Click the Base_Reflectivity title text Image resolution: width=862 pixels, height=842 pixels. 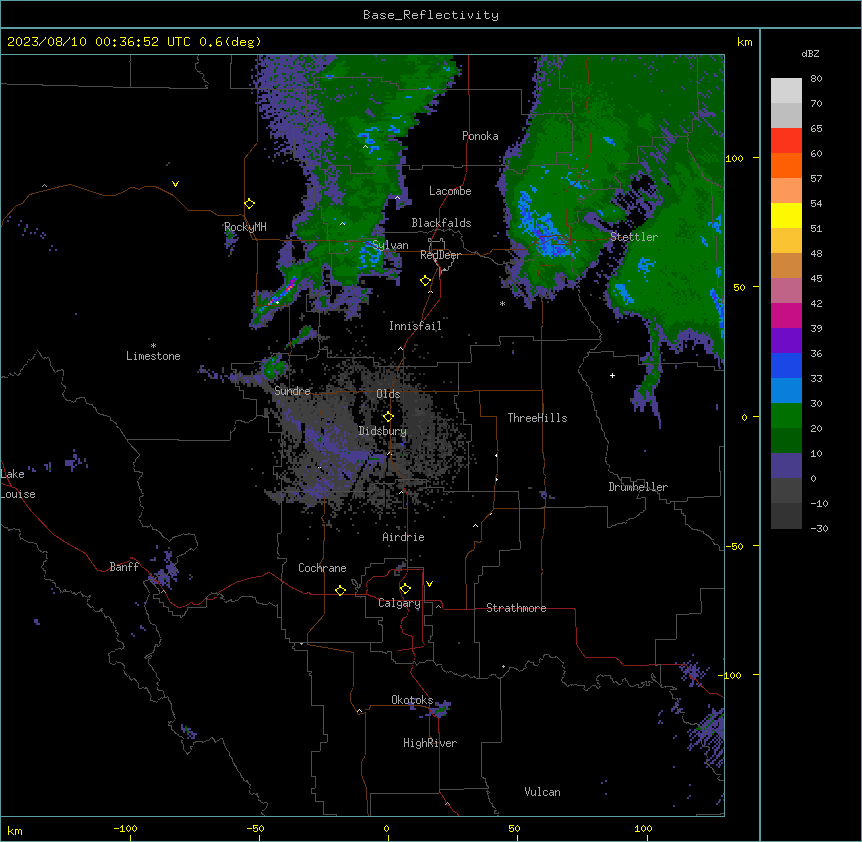431,15
